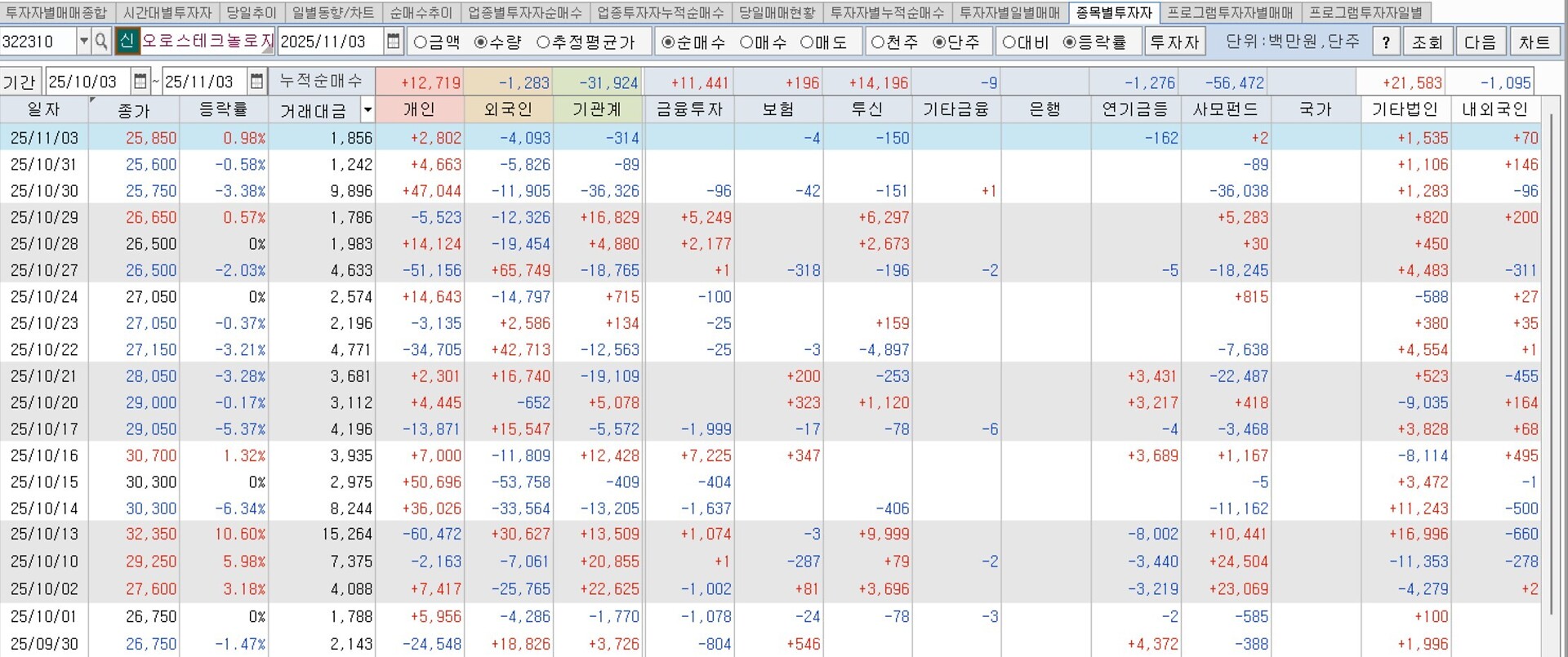Click the 종가 column header
This screenshot has height=657, width=1568.
(x=134, y=109)
